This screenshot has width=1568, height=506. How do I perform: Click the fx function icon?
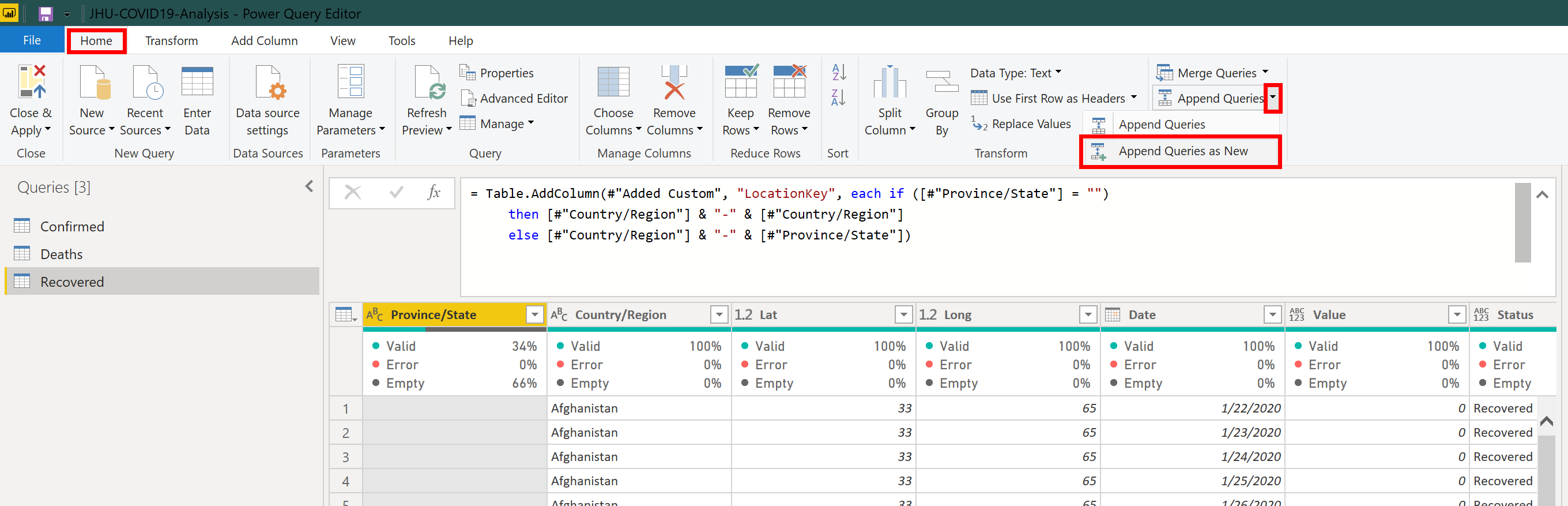click(434, 193)
